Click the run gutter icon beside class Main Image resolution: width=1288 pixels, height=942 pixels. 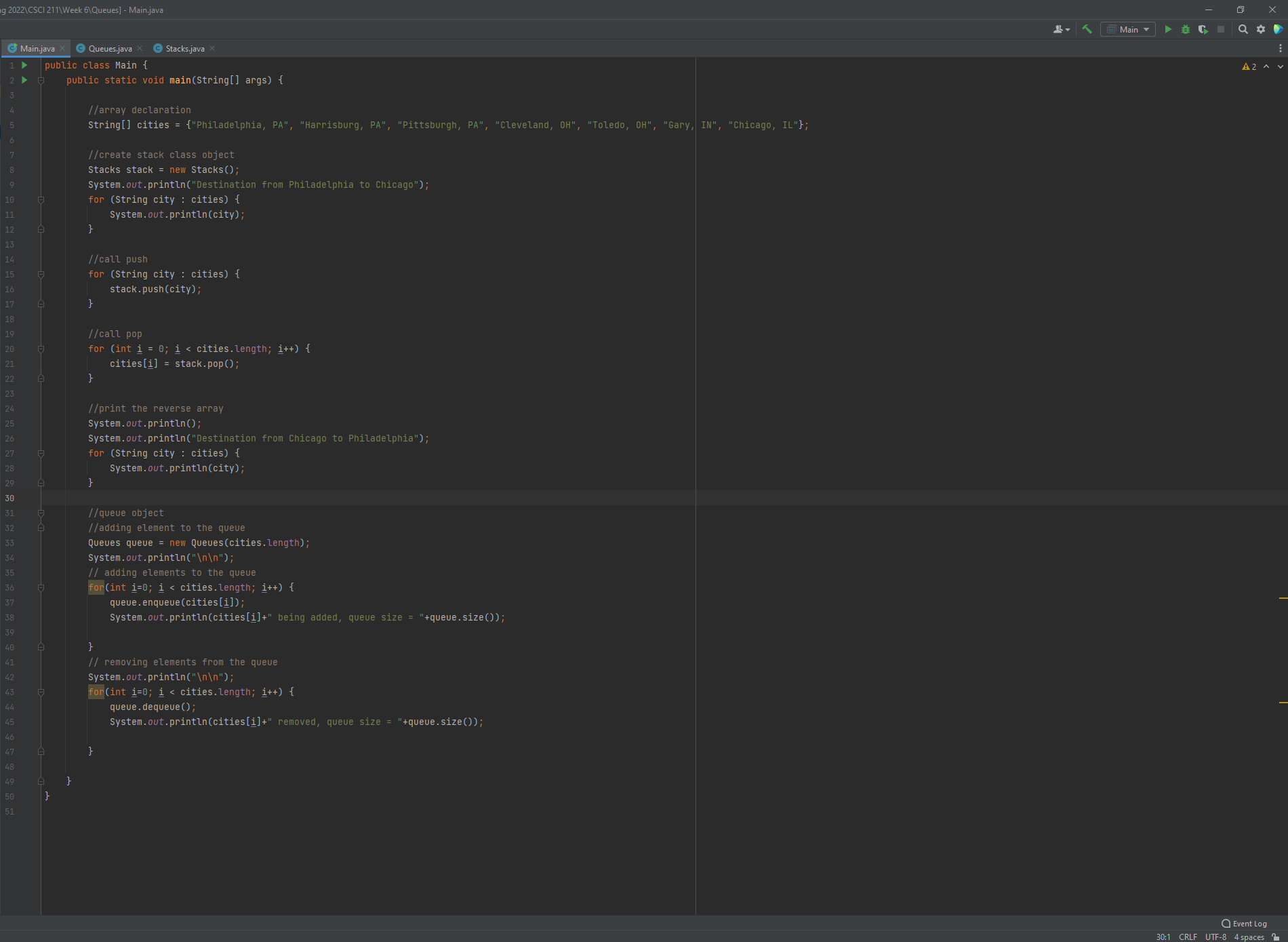click(24, 65)
